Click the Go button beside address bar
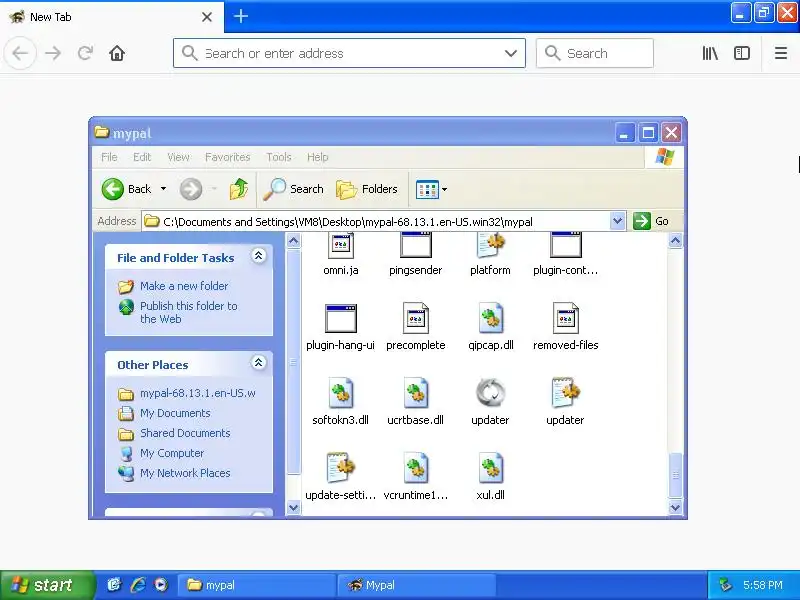Screen dimensions: 800x600 click(x=652, y=221)
